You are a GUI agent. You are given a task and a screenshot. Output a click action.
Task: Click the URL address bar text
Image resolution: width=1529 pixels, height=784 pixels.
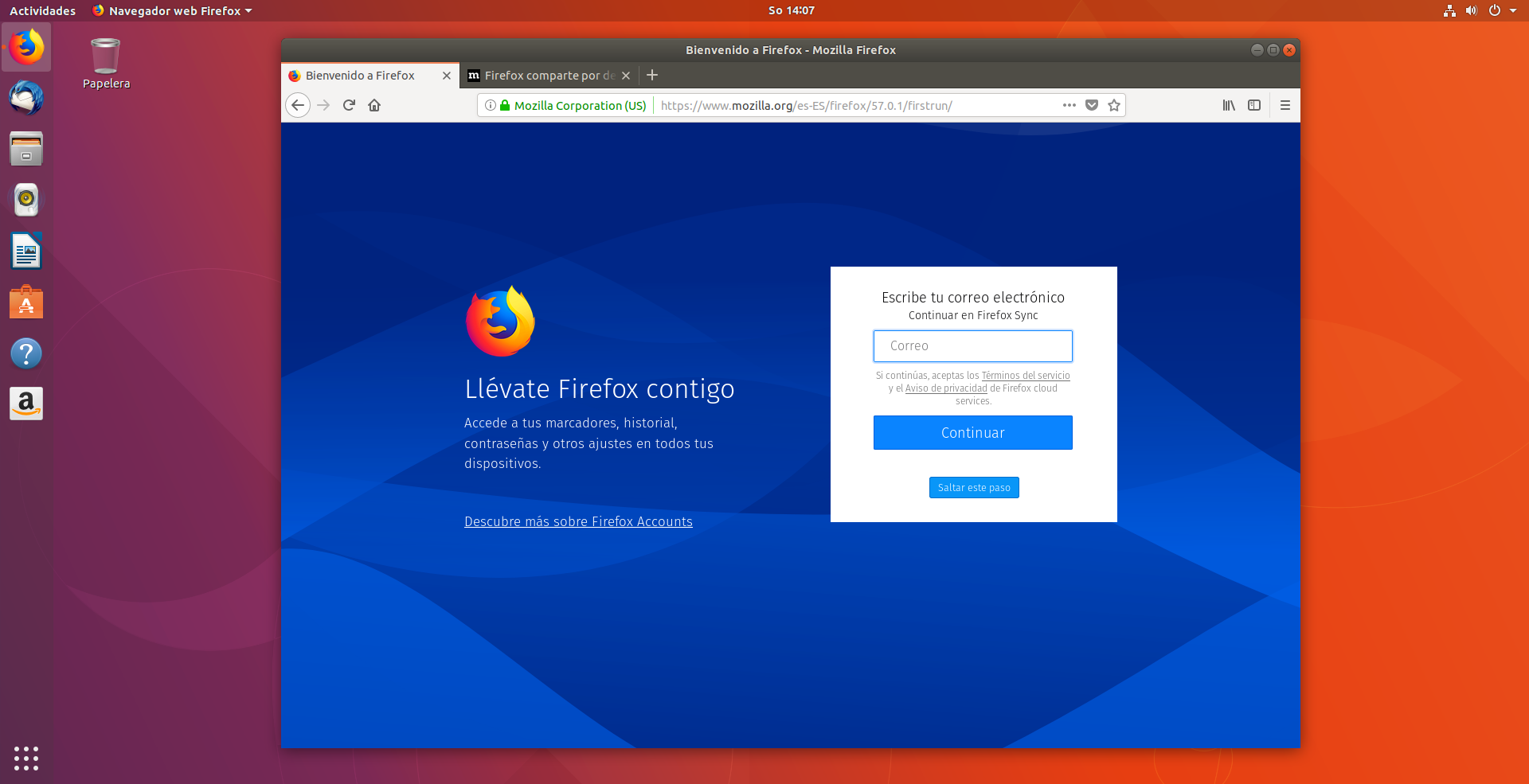[x=806, y=105]
